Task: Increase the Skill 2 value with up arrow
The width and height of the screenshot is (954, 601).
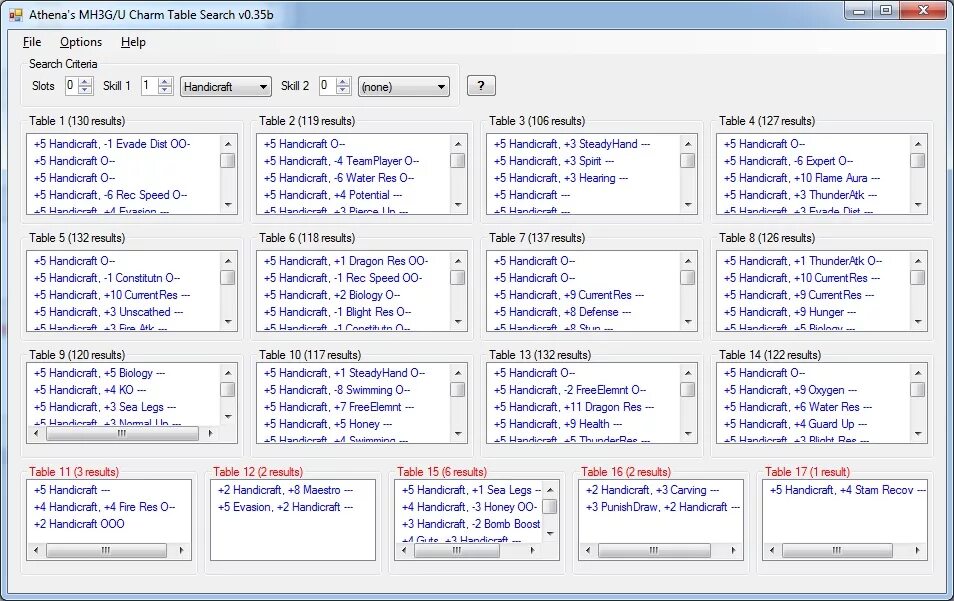Action: pyautogui.click(x=343, y=82)
